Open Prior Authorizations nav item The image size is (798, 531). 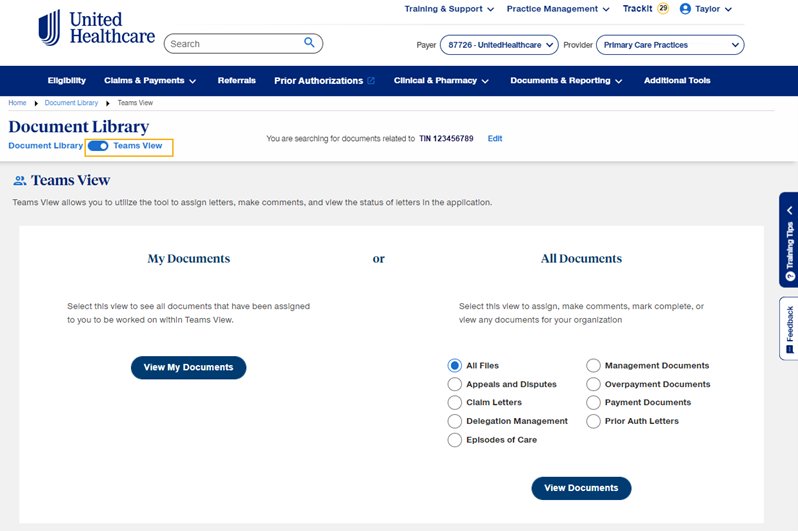(319, 80)
